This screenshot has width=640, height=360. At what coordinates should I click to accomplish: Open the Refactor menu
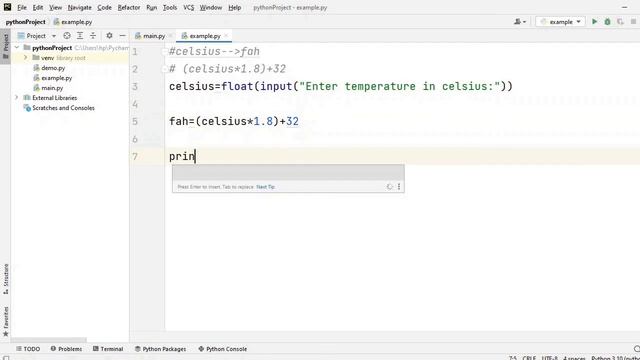click(x=129, y=7)
